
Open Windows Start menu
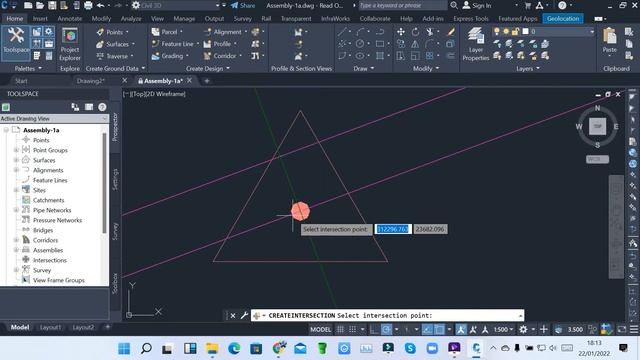[124, 348]
